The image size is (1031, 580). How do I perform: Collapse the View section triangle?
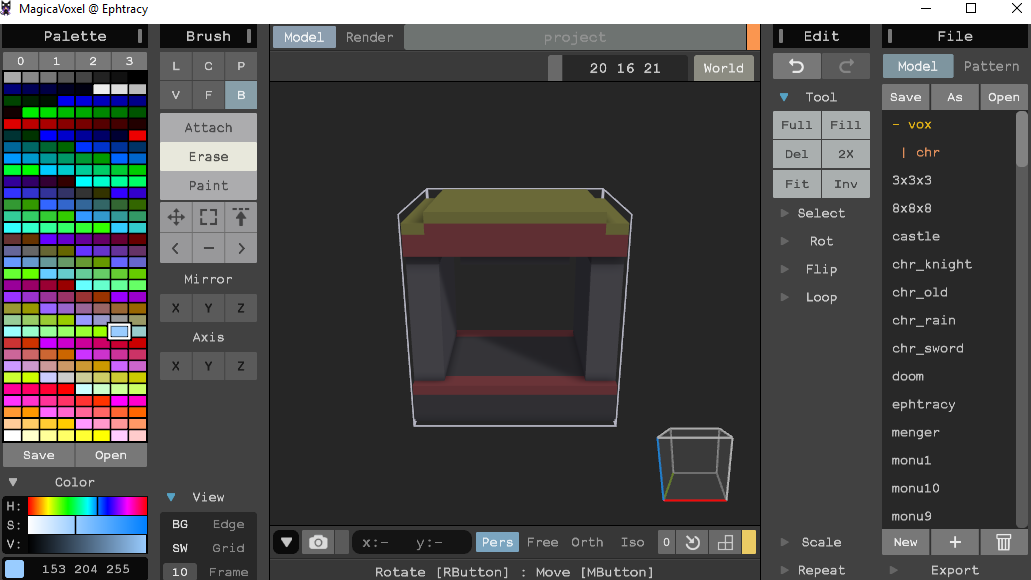coord(171,497)
